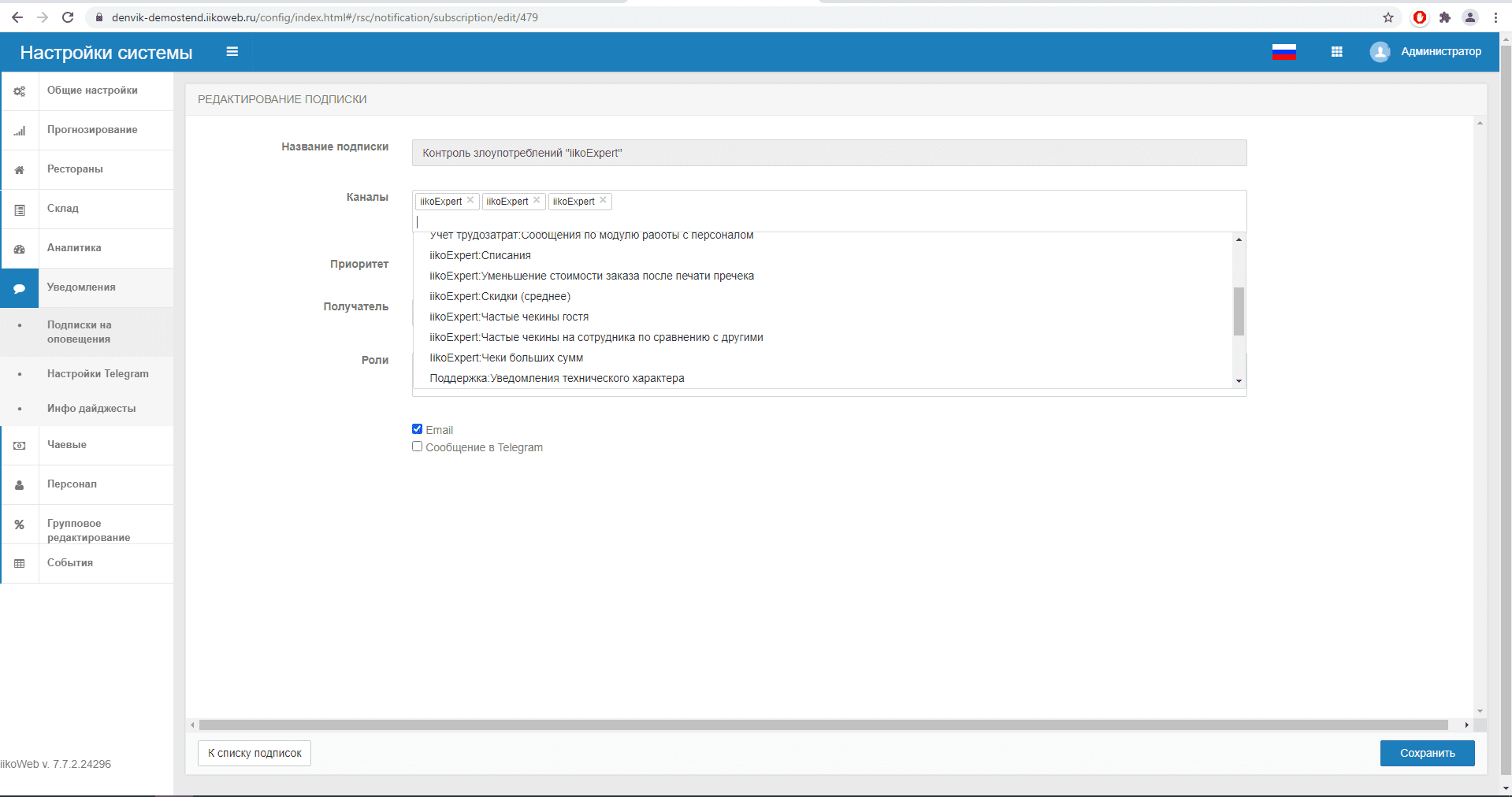
Task: Uncheck the Email checkbox
Action: click(418, 429)
